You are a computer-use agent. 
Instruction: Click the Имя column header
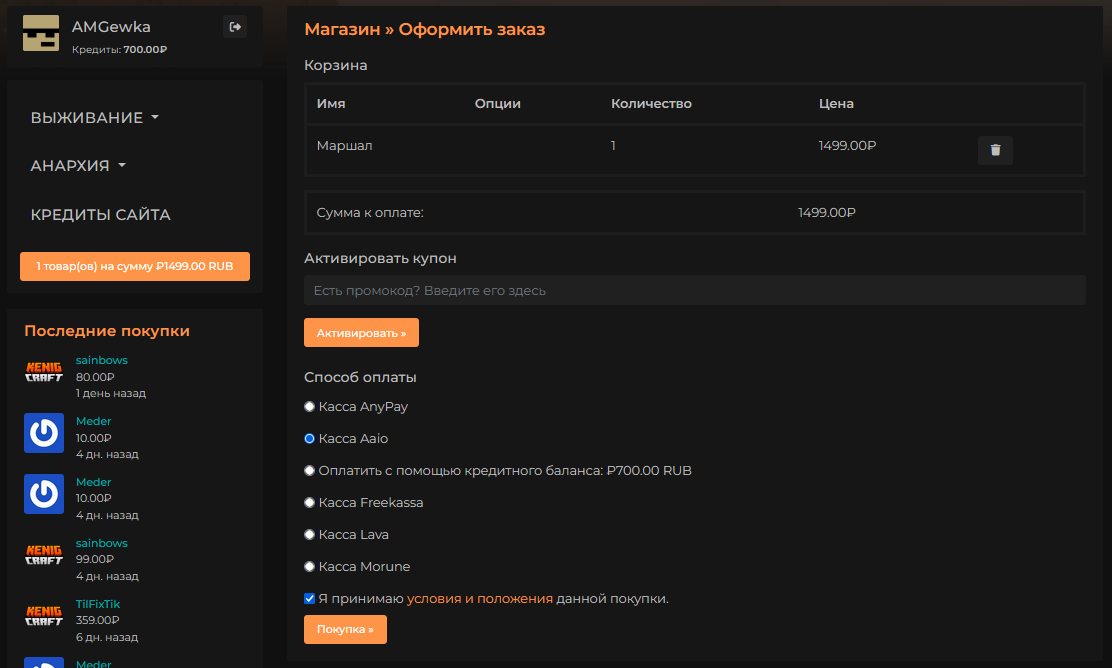coord(330,104)
